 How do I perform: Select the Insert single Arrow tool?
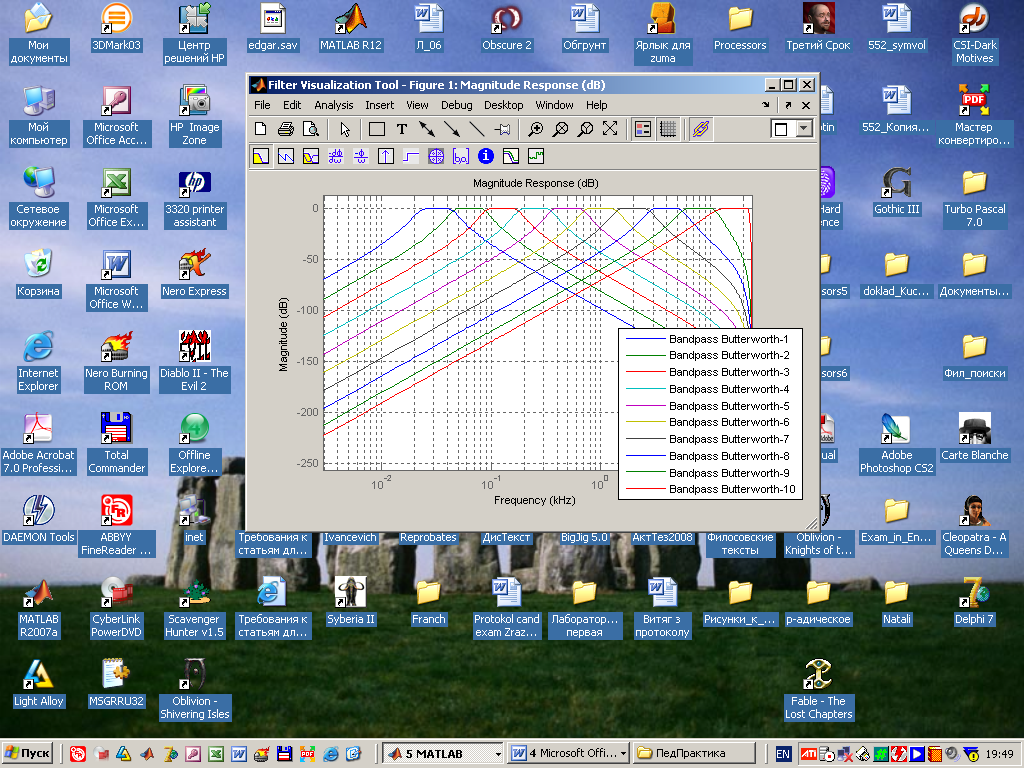pos(452,129)
